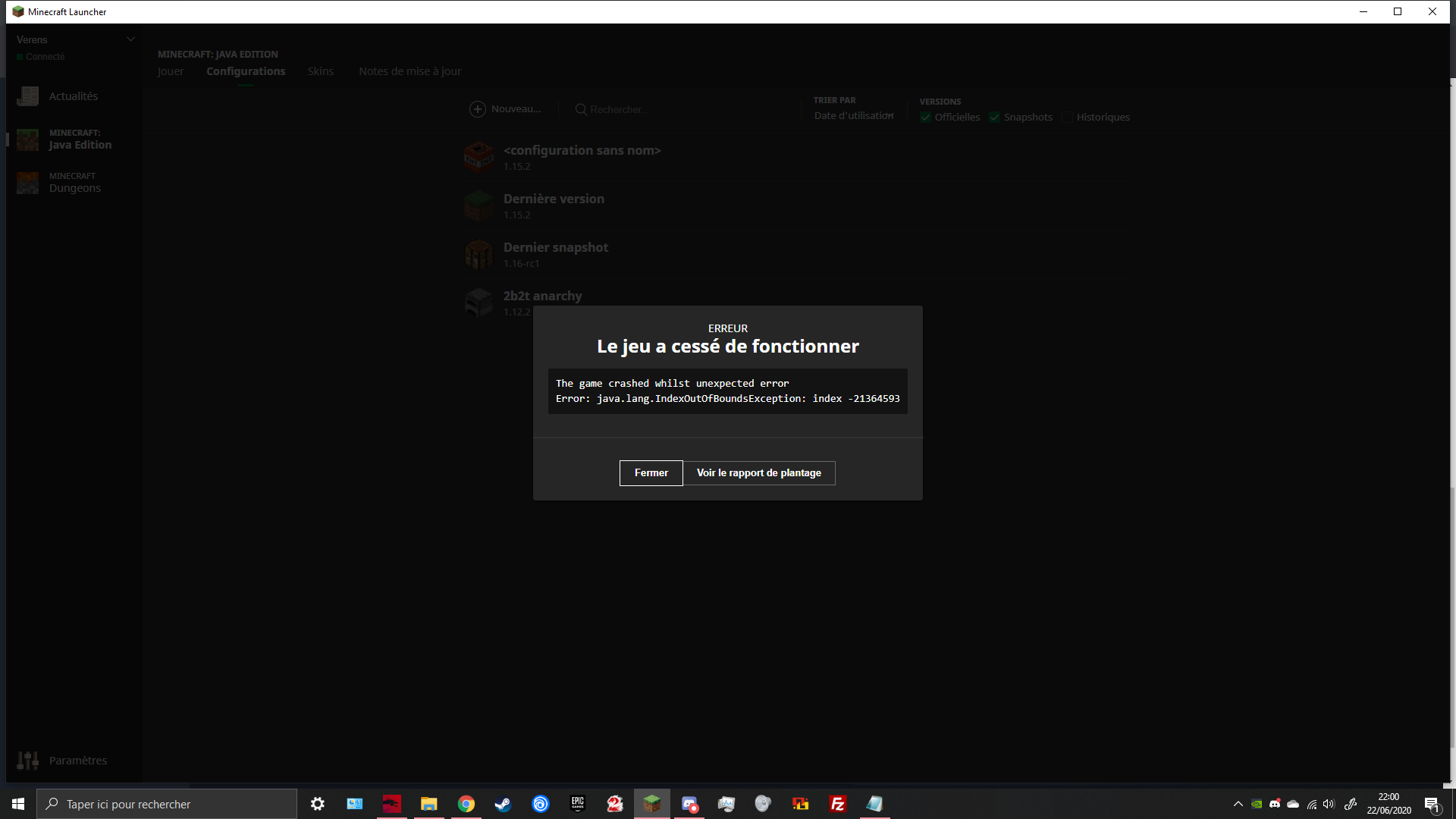Show hidden system tray icons
This screenshot has height=819, width=1456.
click(x=1238, y=804)
